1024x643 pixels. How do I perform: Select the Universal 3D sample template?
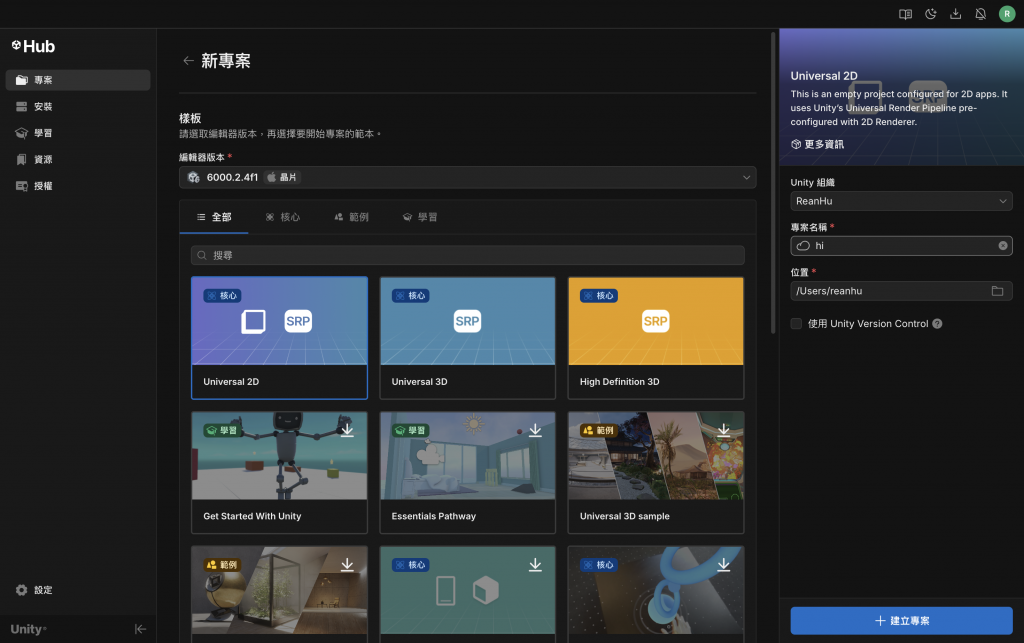point(656,472)
